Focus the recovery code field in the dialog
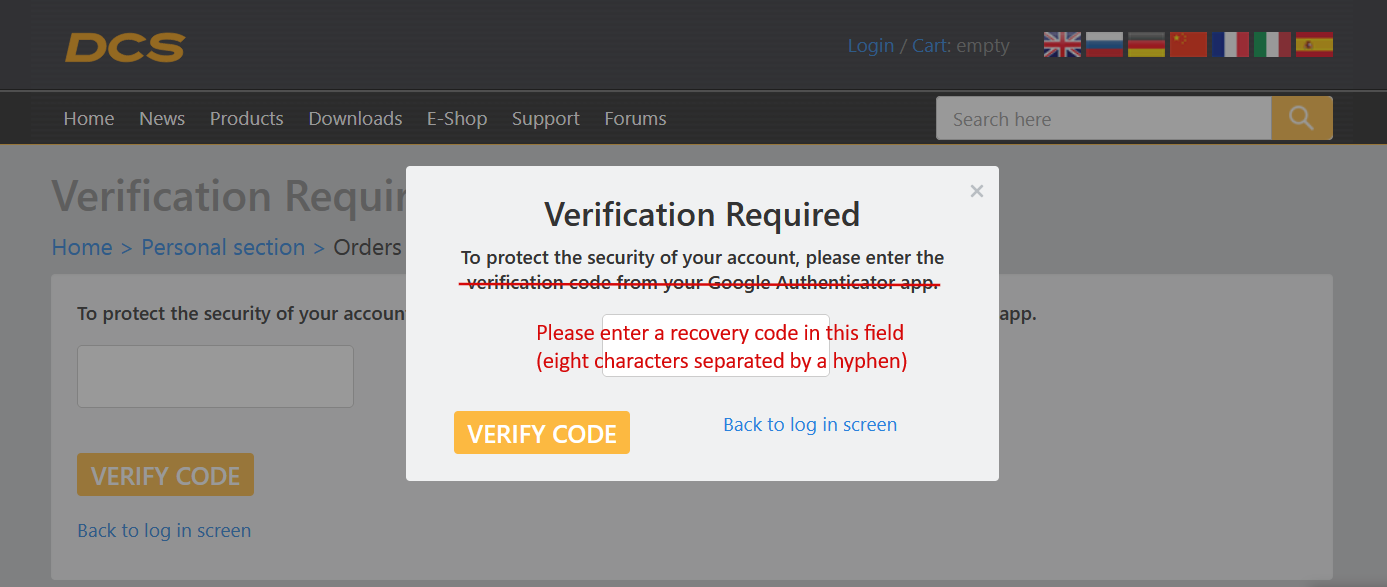This screenshot has width=1387, height=587. pos(715,346)
